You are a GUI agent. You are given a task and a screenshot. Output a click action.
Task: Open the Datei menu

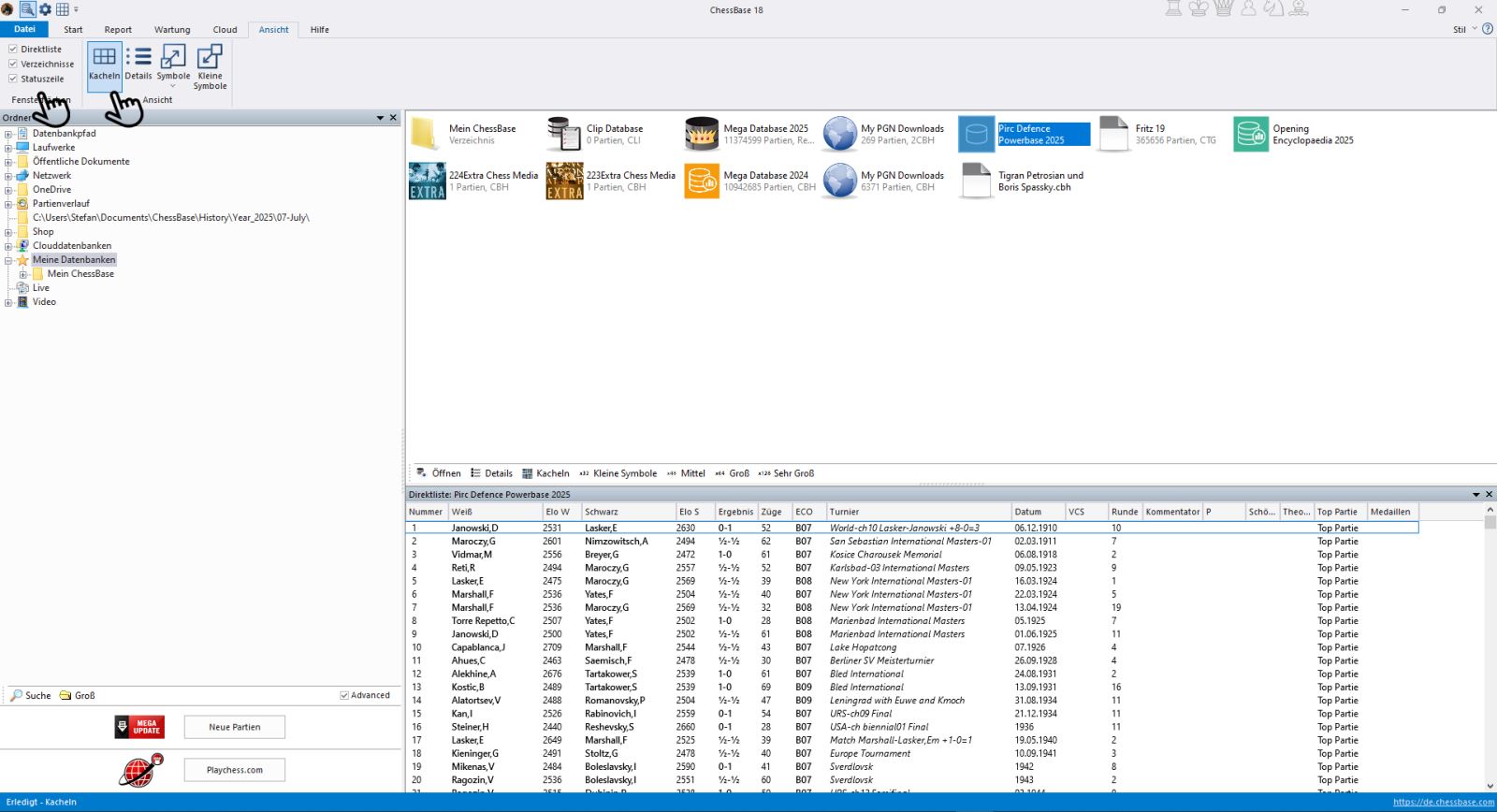tap(24, 29)
